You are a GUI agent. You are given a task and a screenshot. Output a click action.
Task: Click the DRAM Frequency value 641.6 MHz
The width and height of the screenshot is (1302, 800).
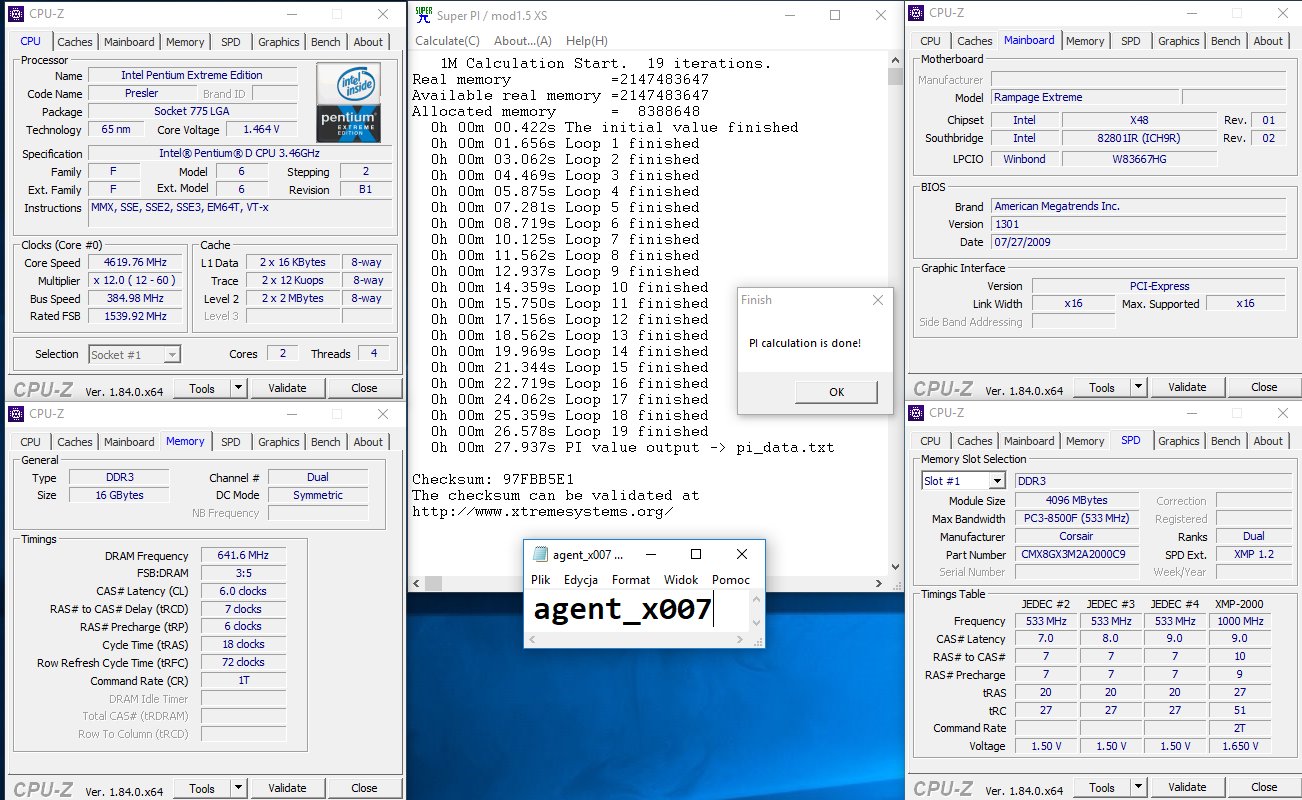[243, 556]
